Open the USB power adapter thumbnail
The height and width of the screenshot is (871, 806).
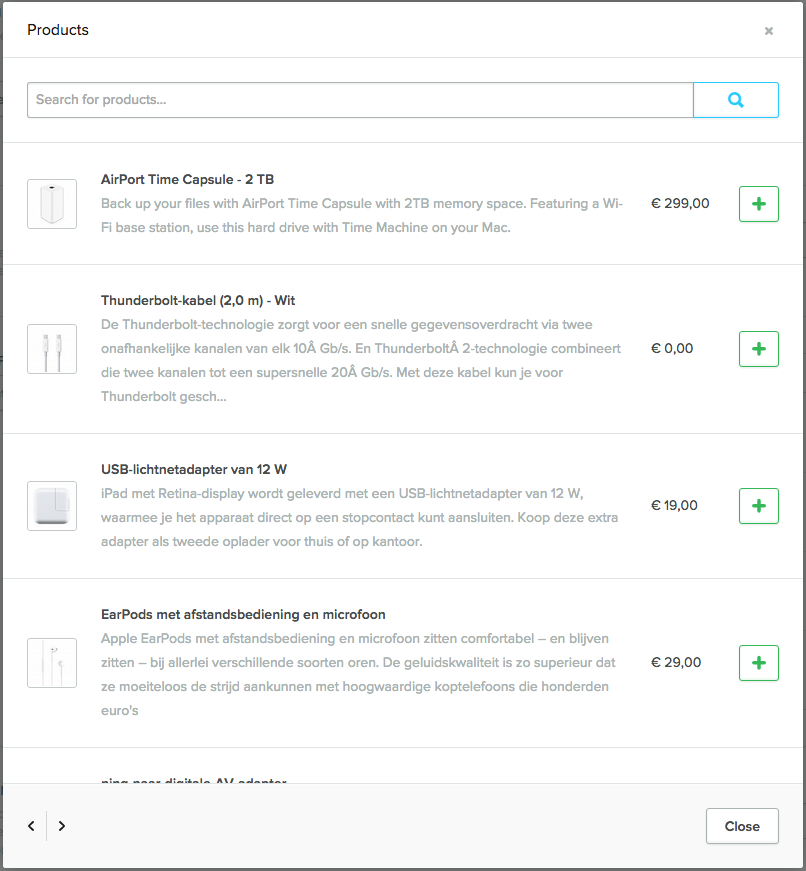(52, 506)
